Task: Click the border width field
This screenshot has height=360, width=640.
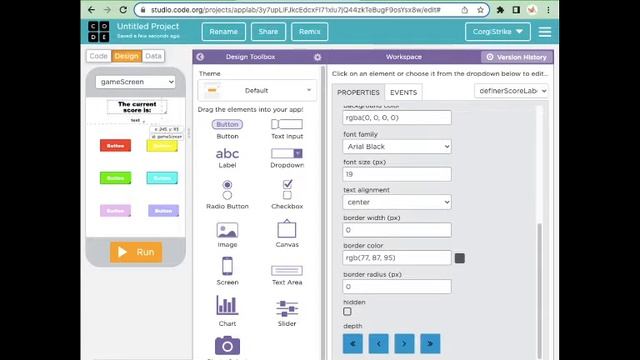Action: point(397,230)
